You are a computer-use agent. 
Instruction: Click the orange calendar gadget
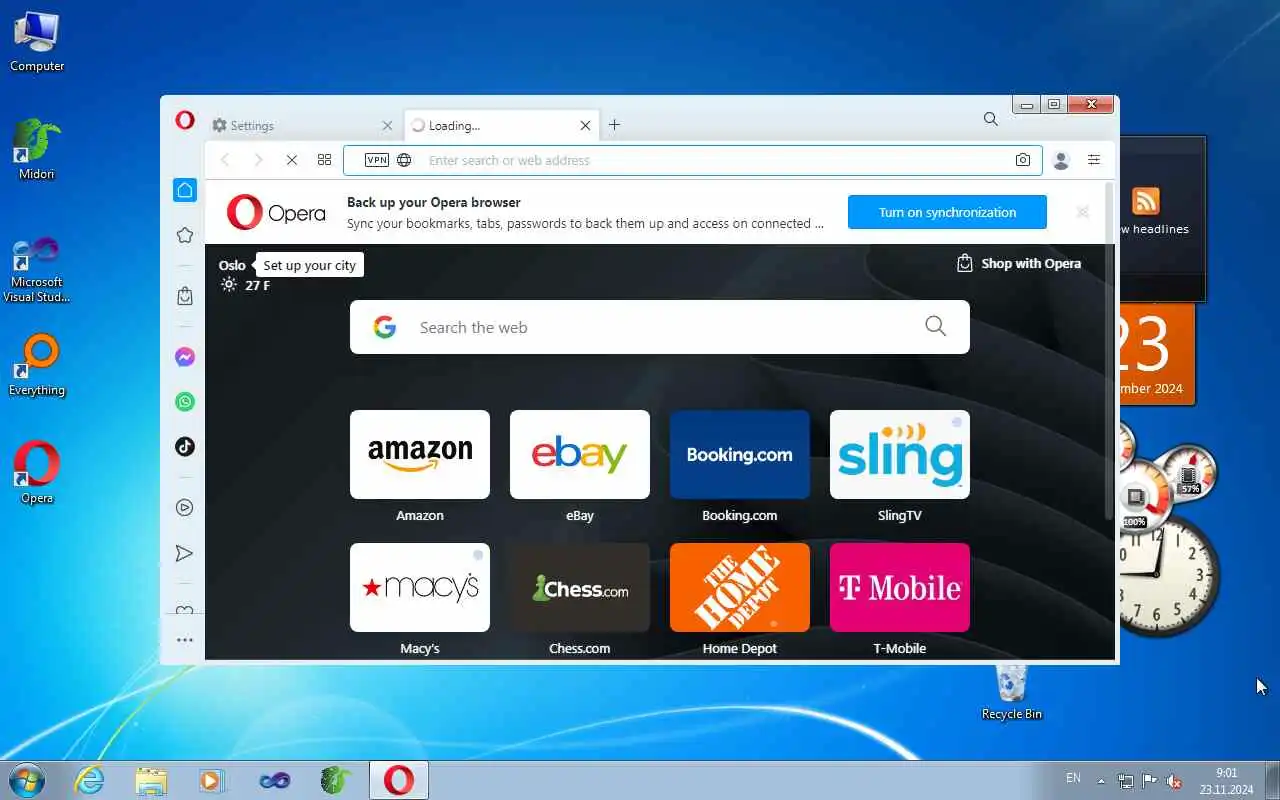[1157, 353]
